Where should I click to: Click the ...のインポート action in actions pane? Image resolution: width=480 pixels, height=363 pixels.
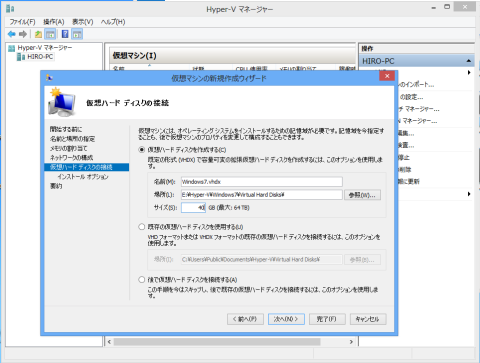[416, 85]
